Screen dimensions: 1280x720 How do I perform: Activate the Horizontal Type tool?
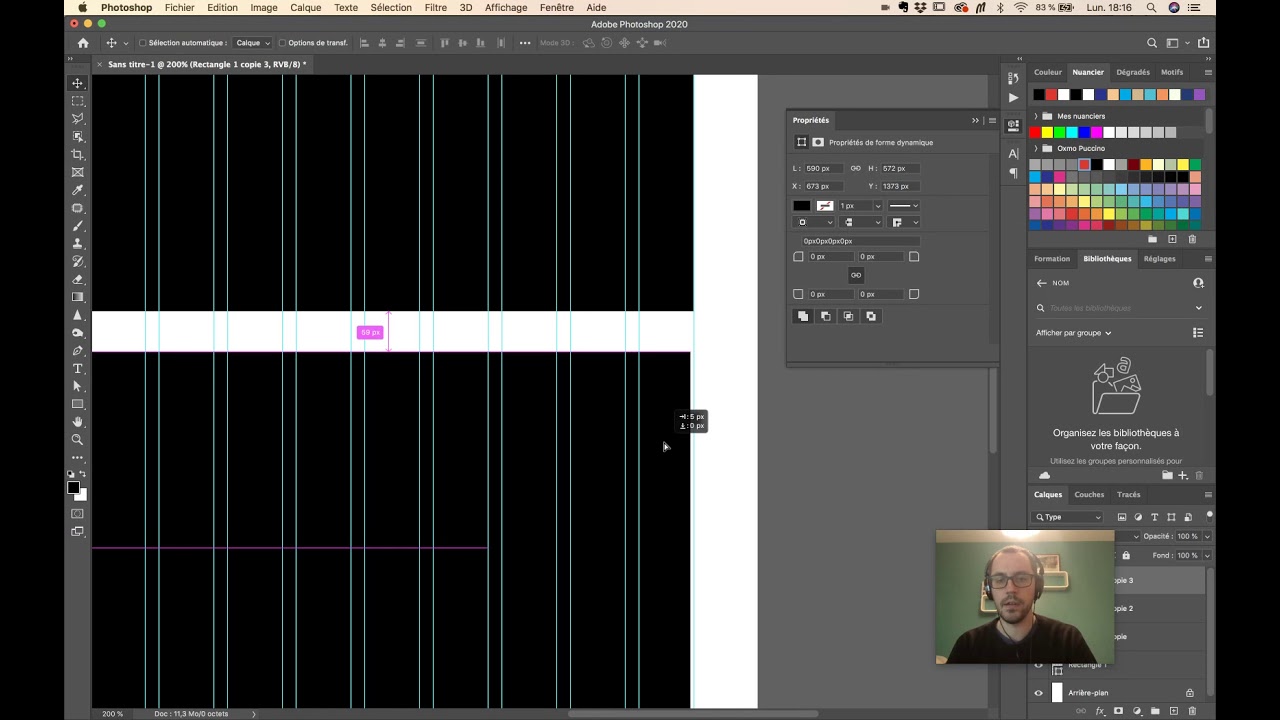(78, 369)
